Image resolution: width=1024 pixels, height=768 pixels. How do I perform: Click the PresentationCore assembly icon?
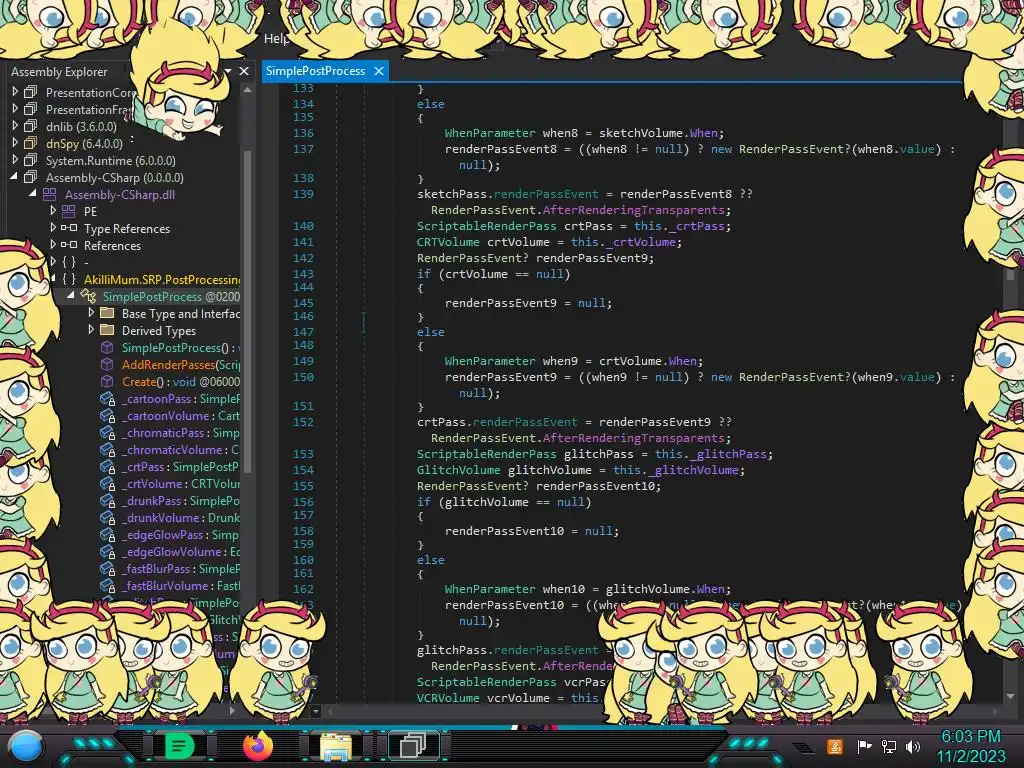click(31, 92)
